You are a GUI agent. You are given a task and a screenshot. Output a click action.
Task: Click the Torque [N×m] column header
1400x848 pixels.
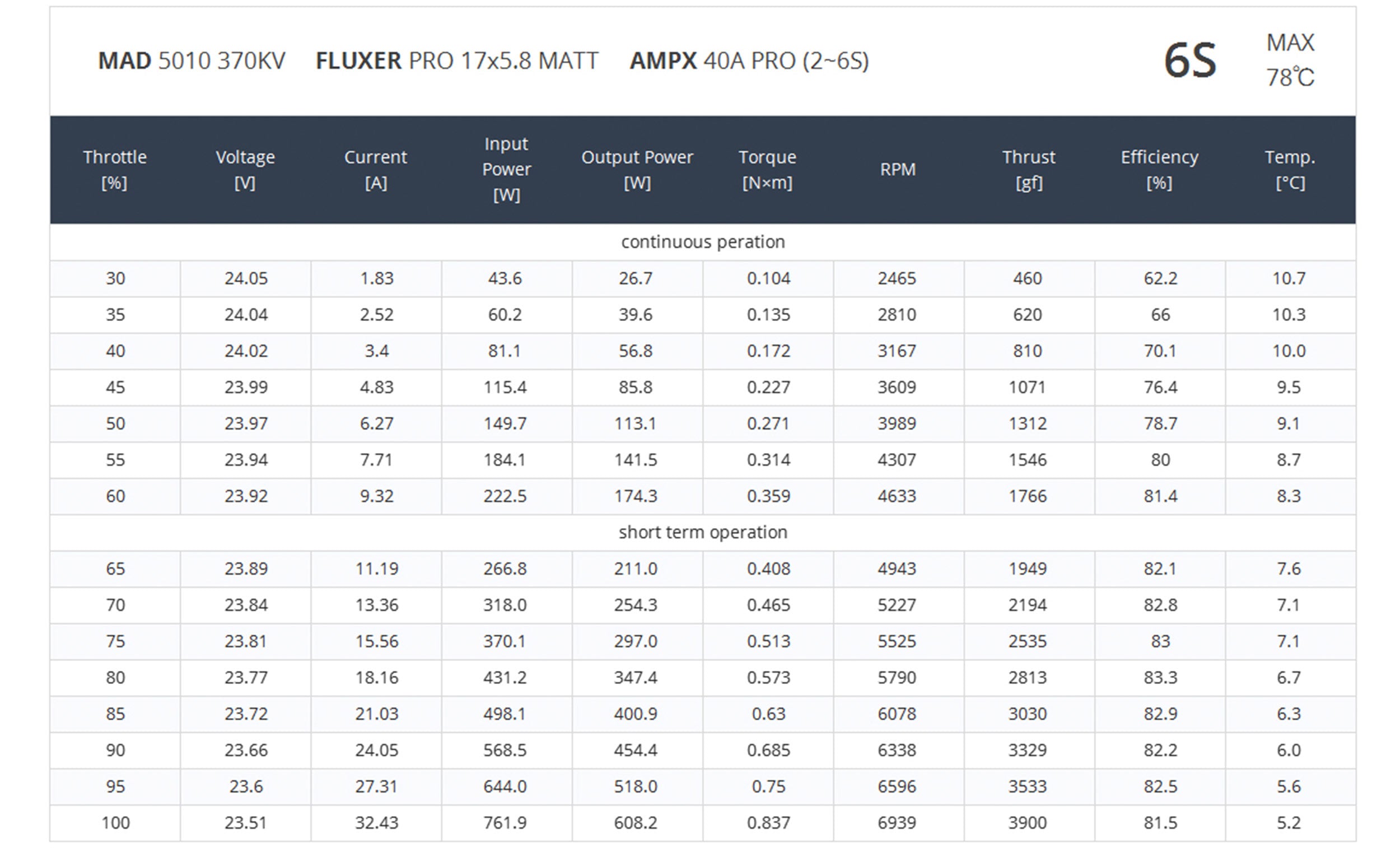click(x=767, y=169)
